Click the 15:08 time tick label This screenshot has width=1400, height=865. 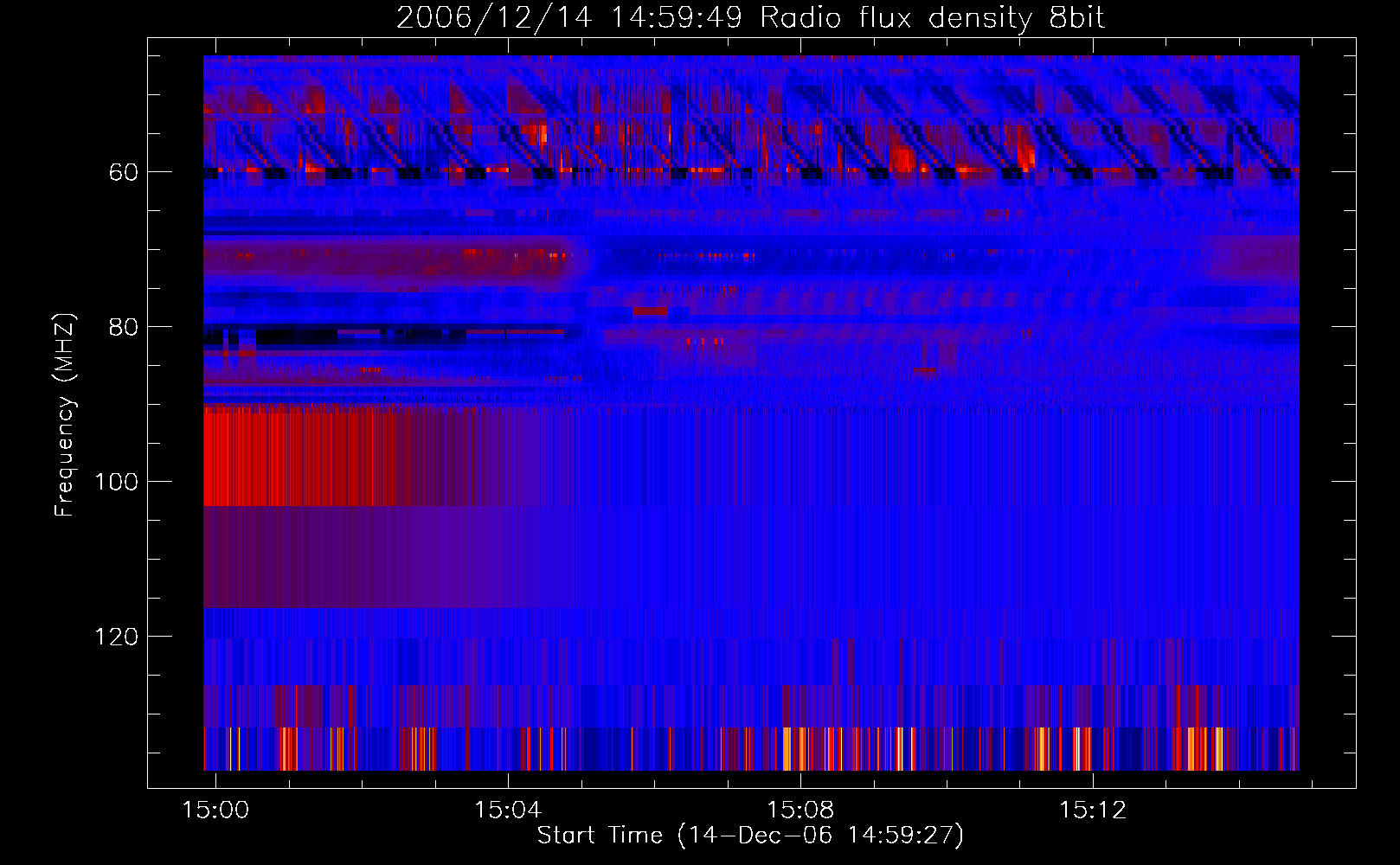[x=800, y=810]
